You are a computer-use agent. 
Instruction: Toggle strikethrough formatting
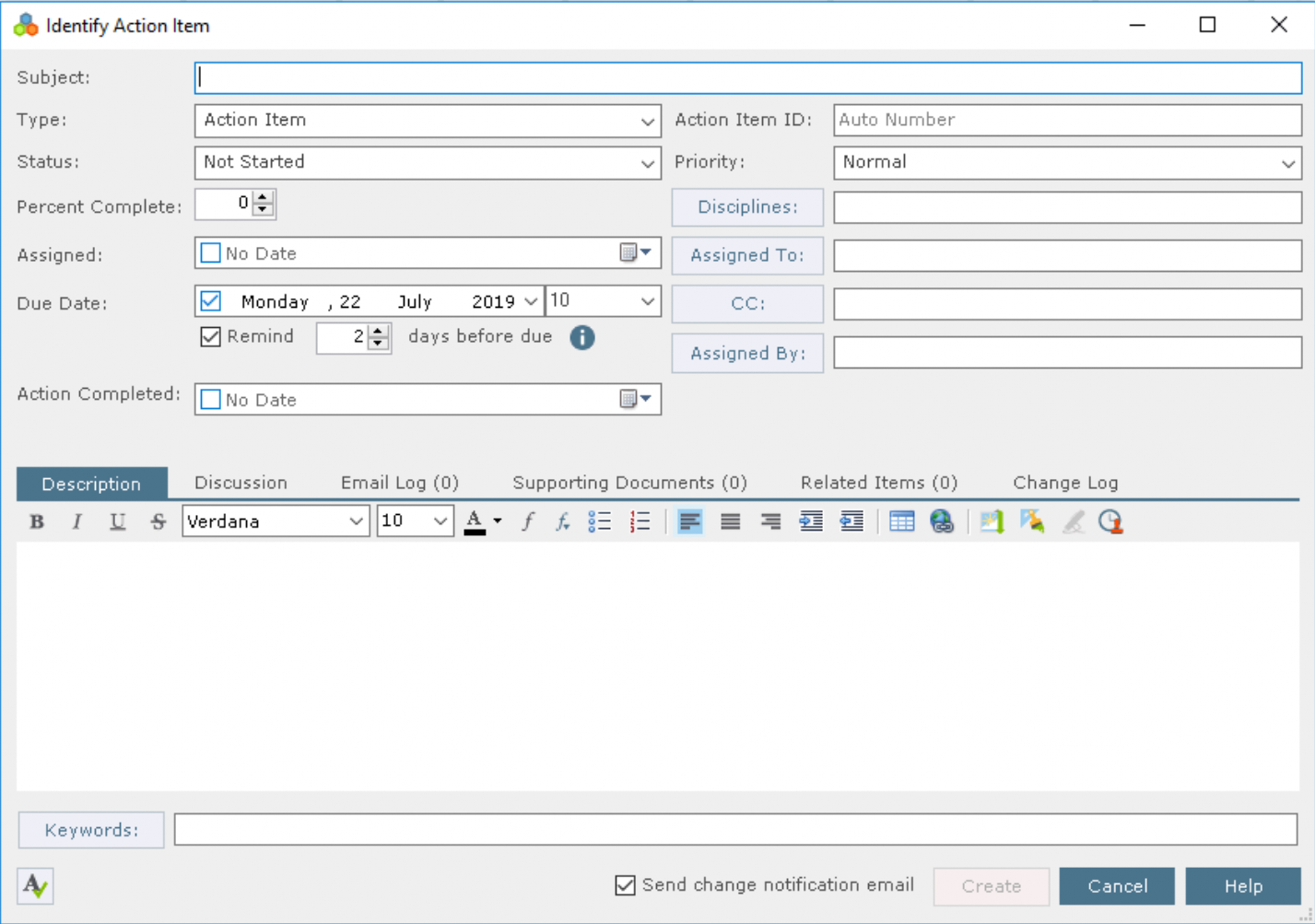pyautogui.click(x=159, y=521)
